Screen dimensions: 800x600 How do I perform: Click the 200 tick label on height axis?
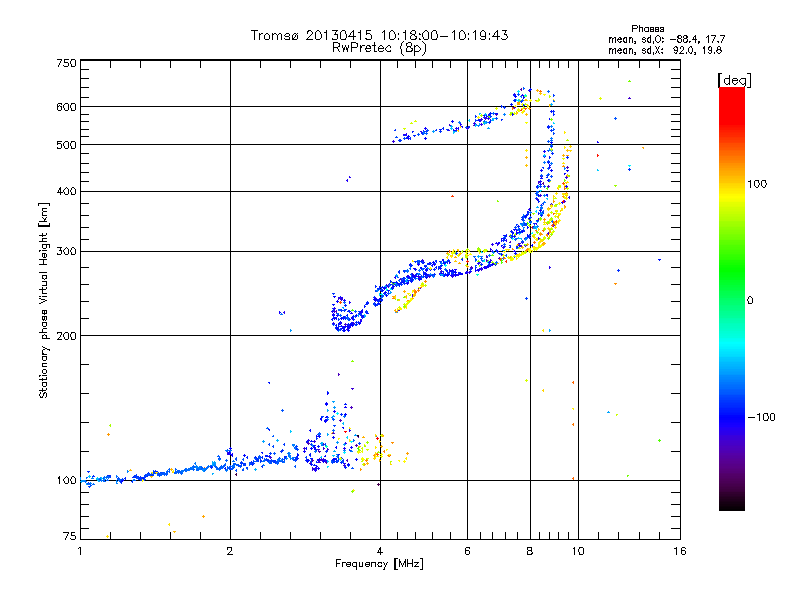click(x=66, y=336)
